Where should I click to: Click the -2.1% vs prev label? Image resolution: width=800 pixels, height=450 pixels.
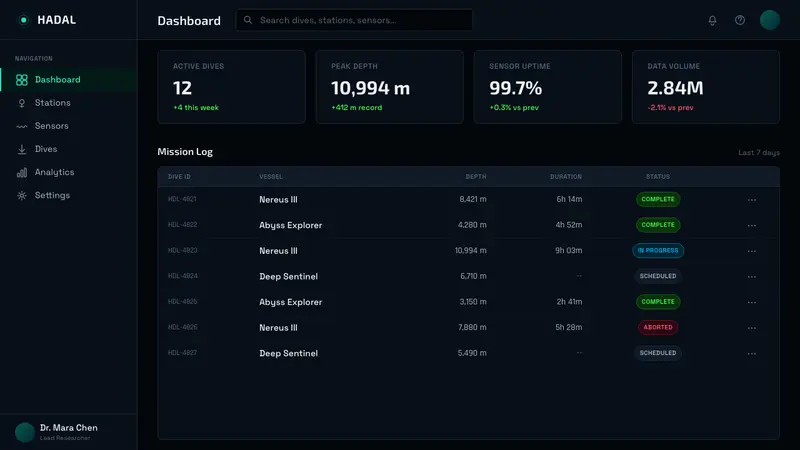tap(670, 108)
